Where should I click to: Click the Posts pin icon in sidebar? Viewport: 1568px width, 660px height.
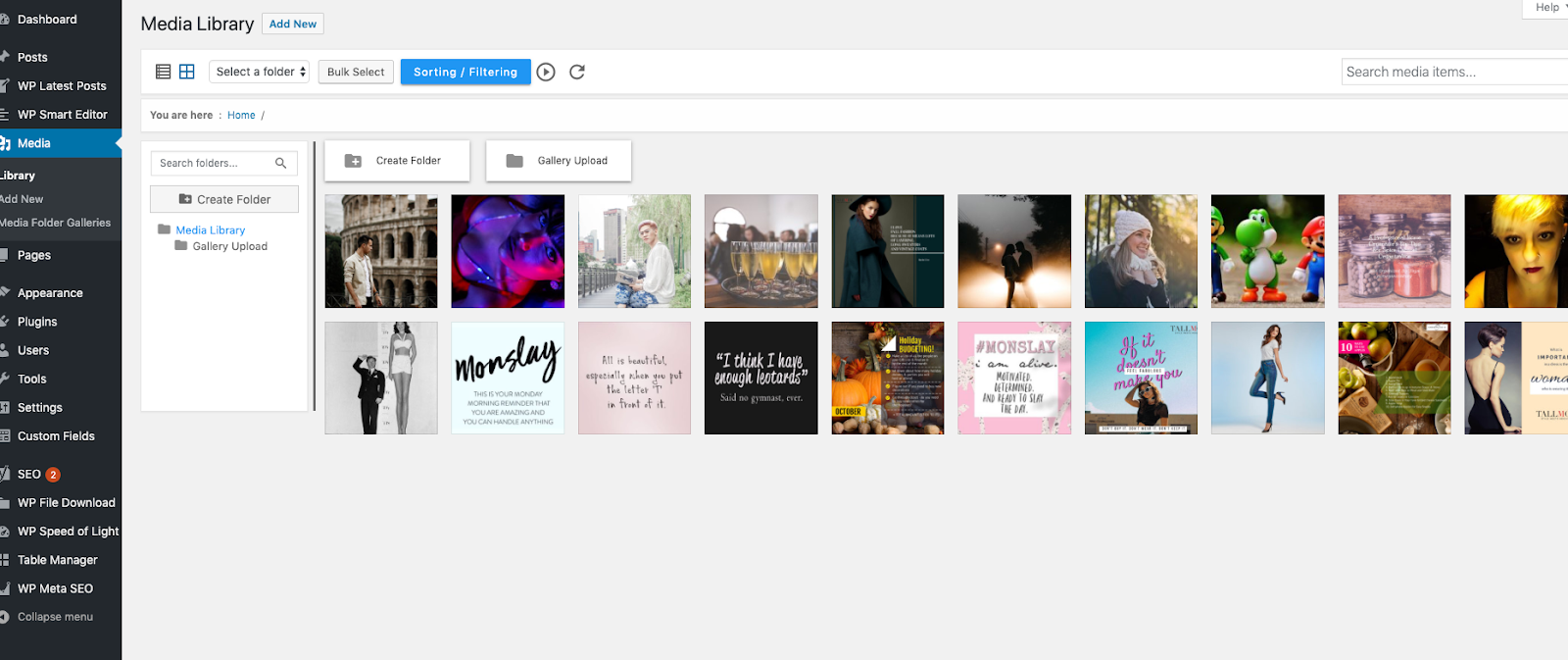[x=4, y=57]
